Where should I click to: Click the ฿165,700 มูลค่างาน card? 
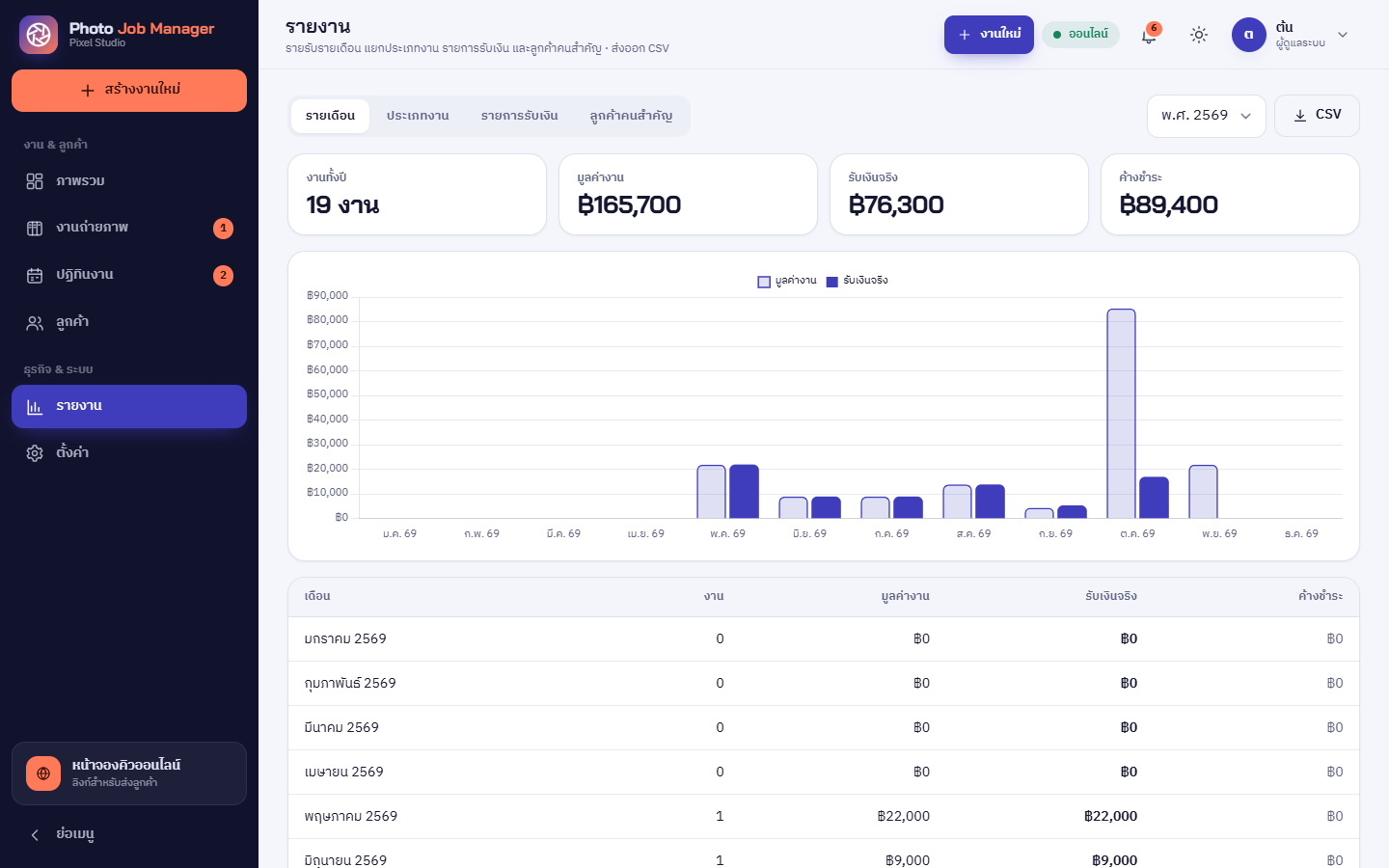click(x=688, y=194)
